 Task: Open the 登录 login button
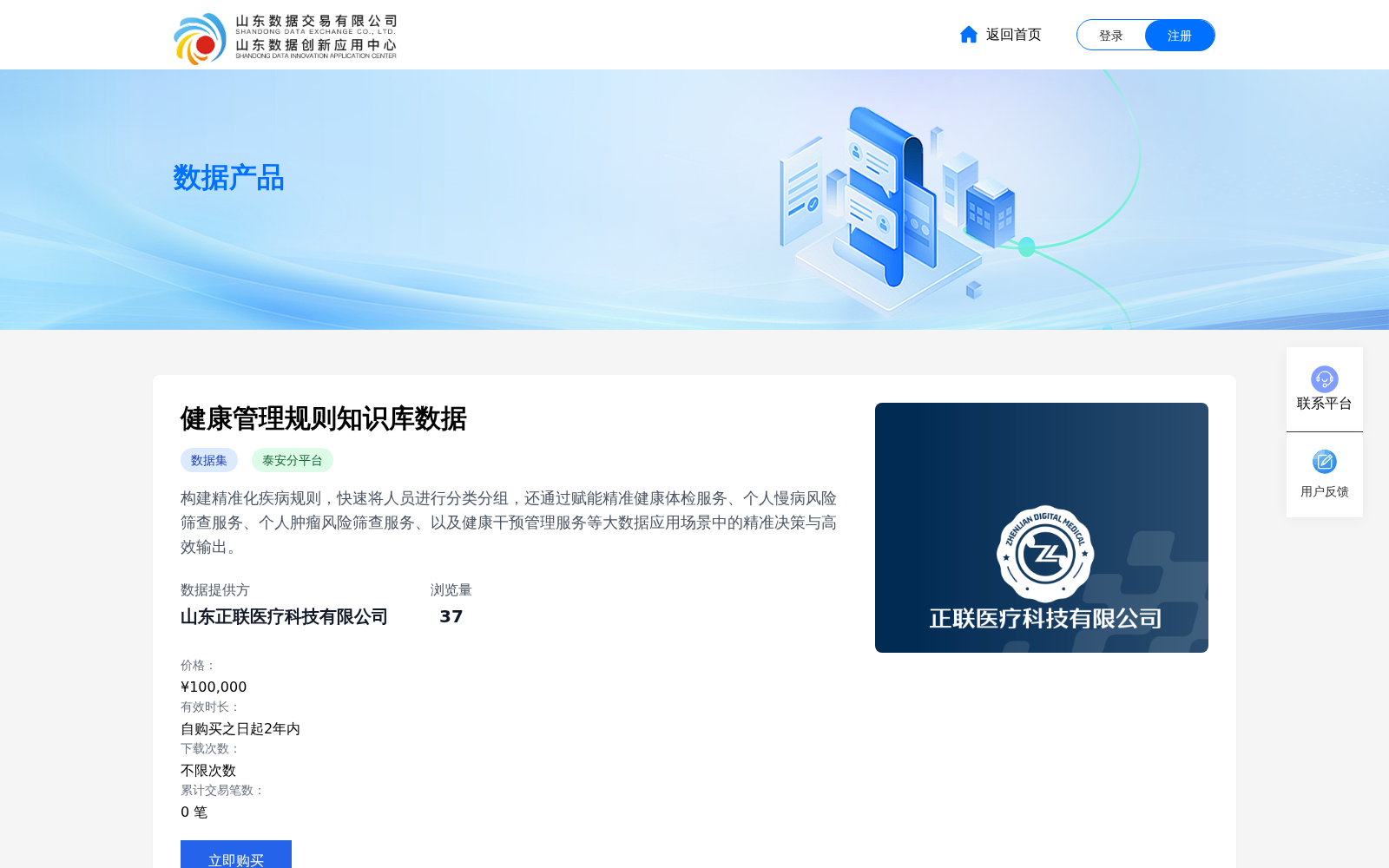pos(1111,36)
